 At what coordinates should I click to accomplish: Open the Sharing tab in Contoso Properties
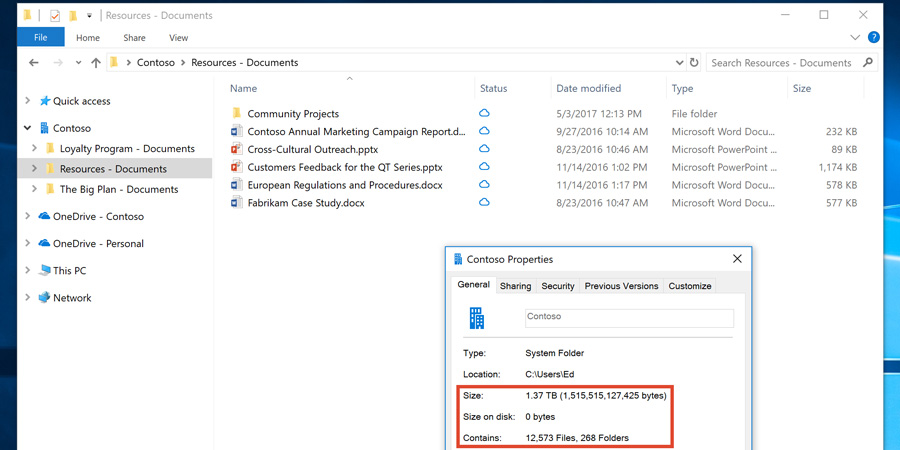point(515,286)
